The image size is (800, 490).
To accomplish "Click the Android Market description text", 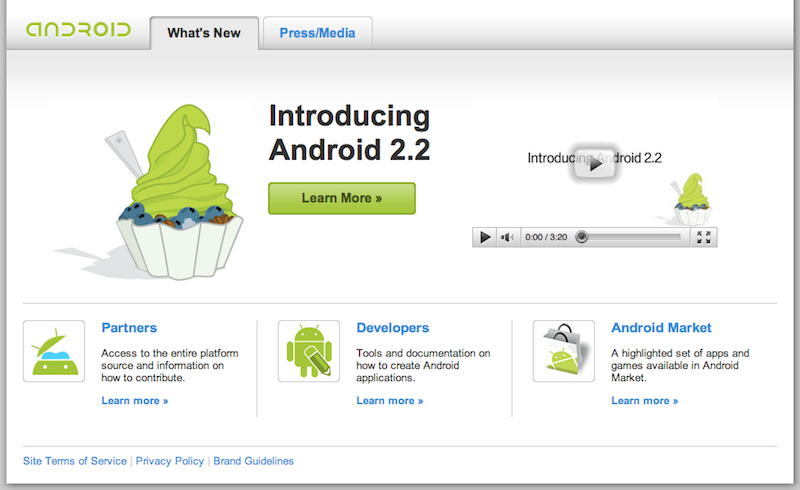I will coord(680,365).
